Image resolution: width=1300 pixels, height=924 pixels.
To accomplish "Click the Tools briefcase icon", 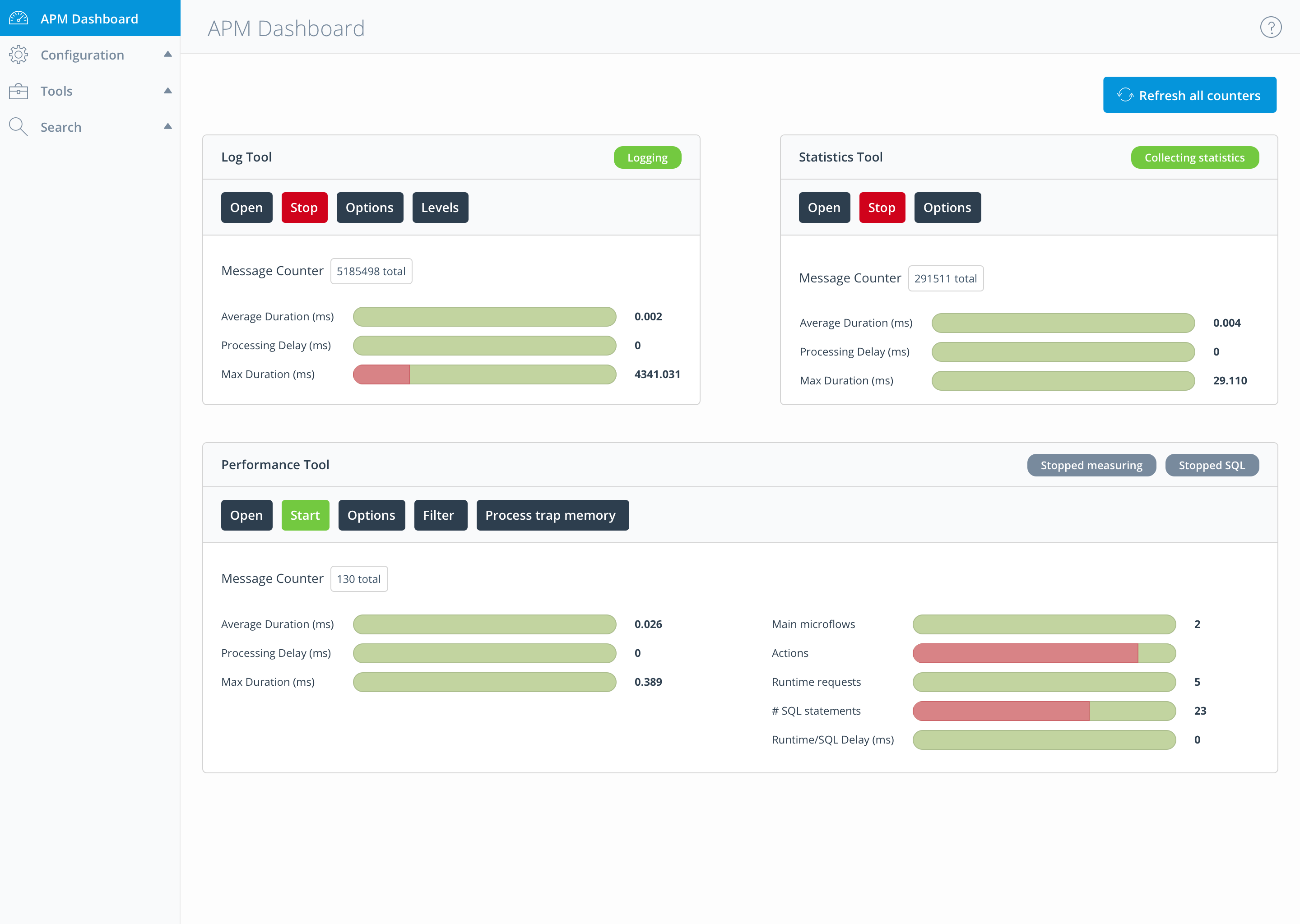I will pos(18,91).
